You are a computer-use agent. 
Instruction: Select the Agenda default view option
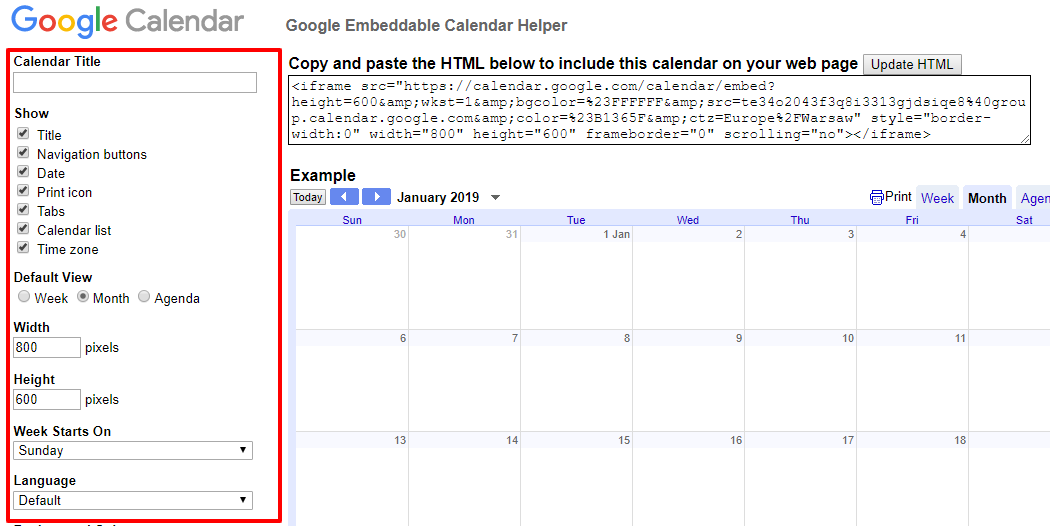(145, 297)
